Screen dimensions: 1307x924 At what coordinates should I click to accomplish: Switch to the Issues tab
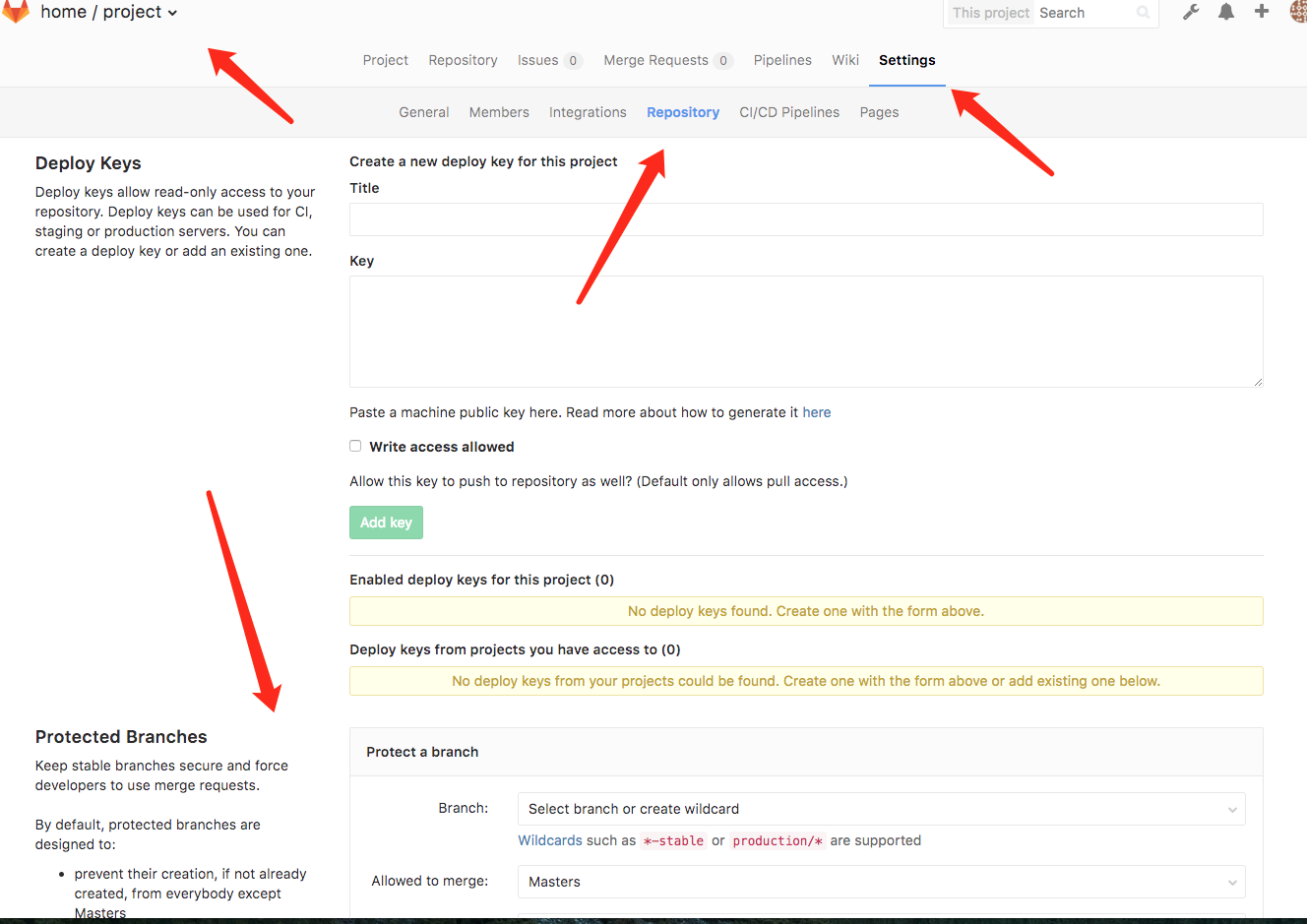click(x=538, y=60)
